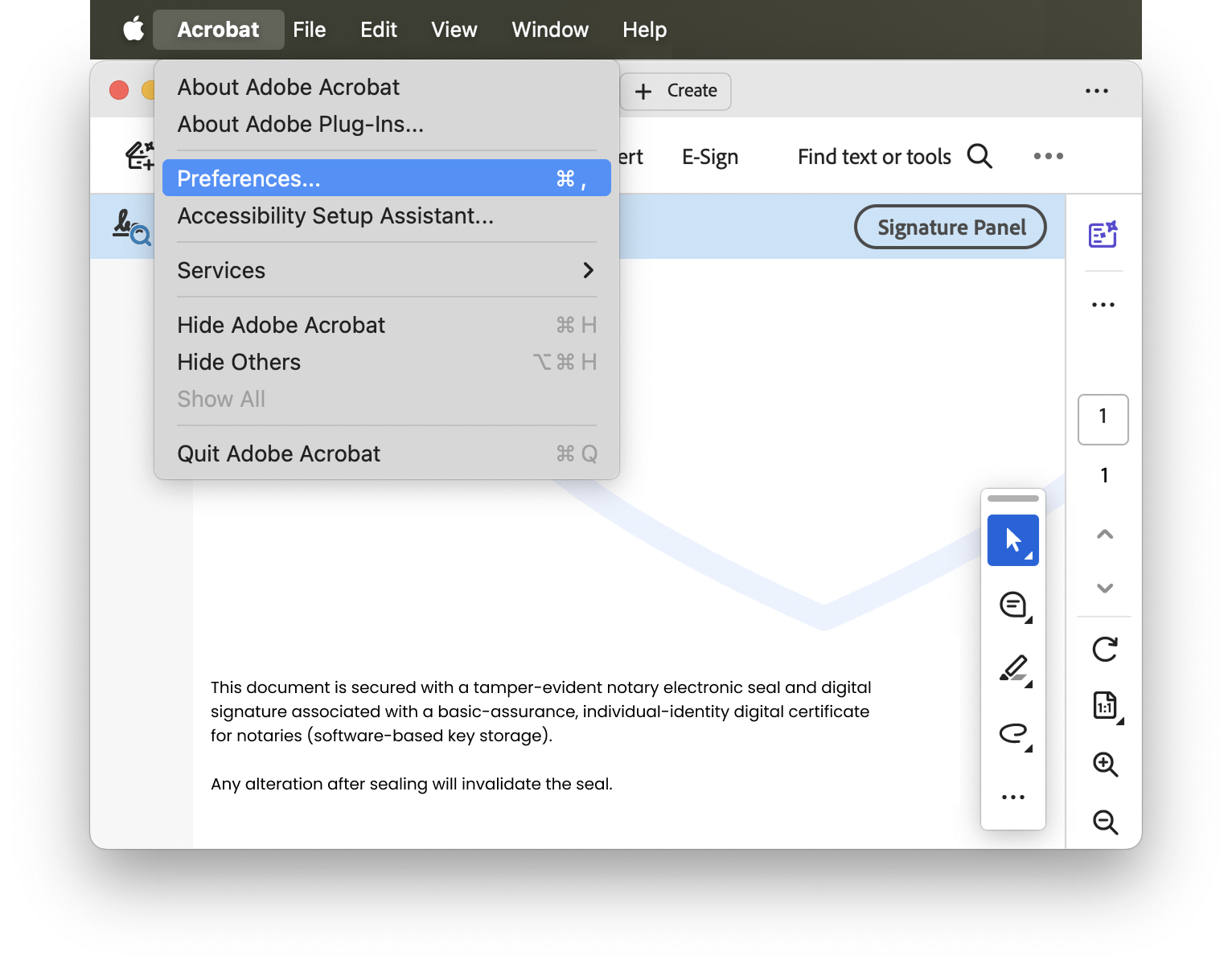Open more tools in floating toolbar
Screen dimensions: 1232x968
tap(1013, 797)
